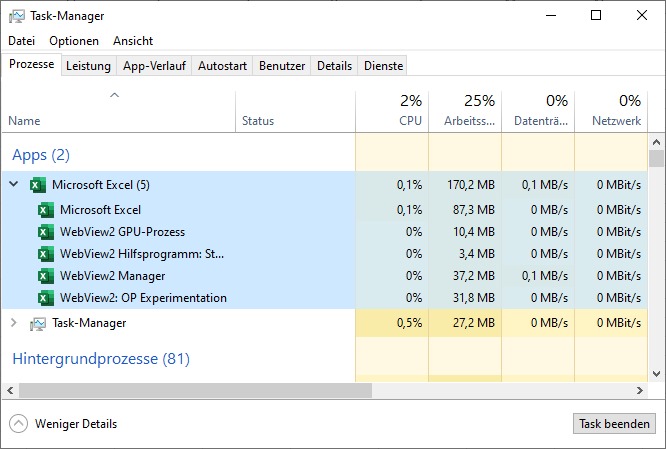Click Excel icon of the child Microsoft Excel row

point(46,210)
